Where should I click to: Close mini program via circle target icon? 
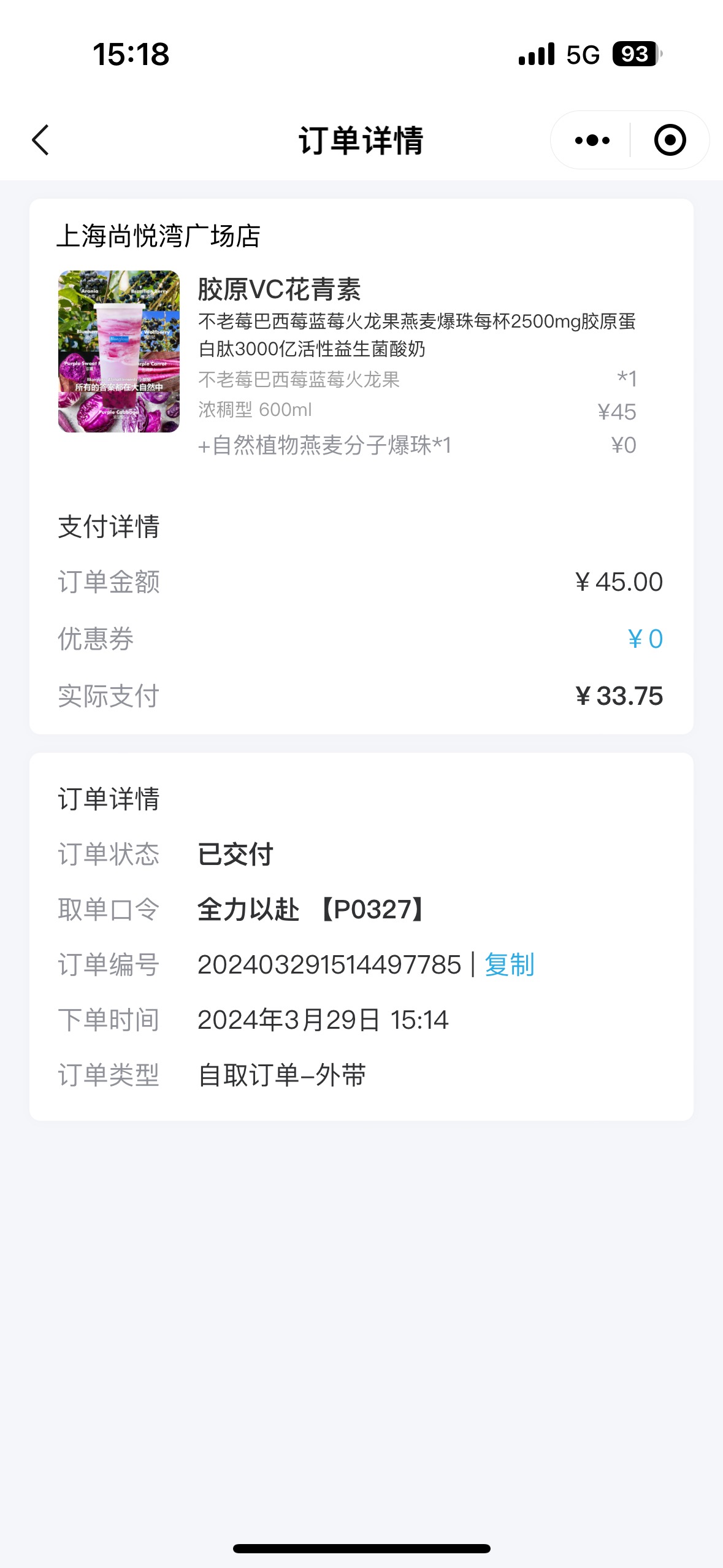(x=670, y=140)
